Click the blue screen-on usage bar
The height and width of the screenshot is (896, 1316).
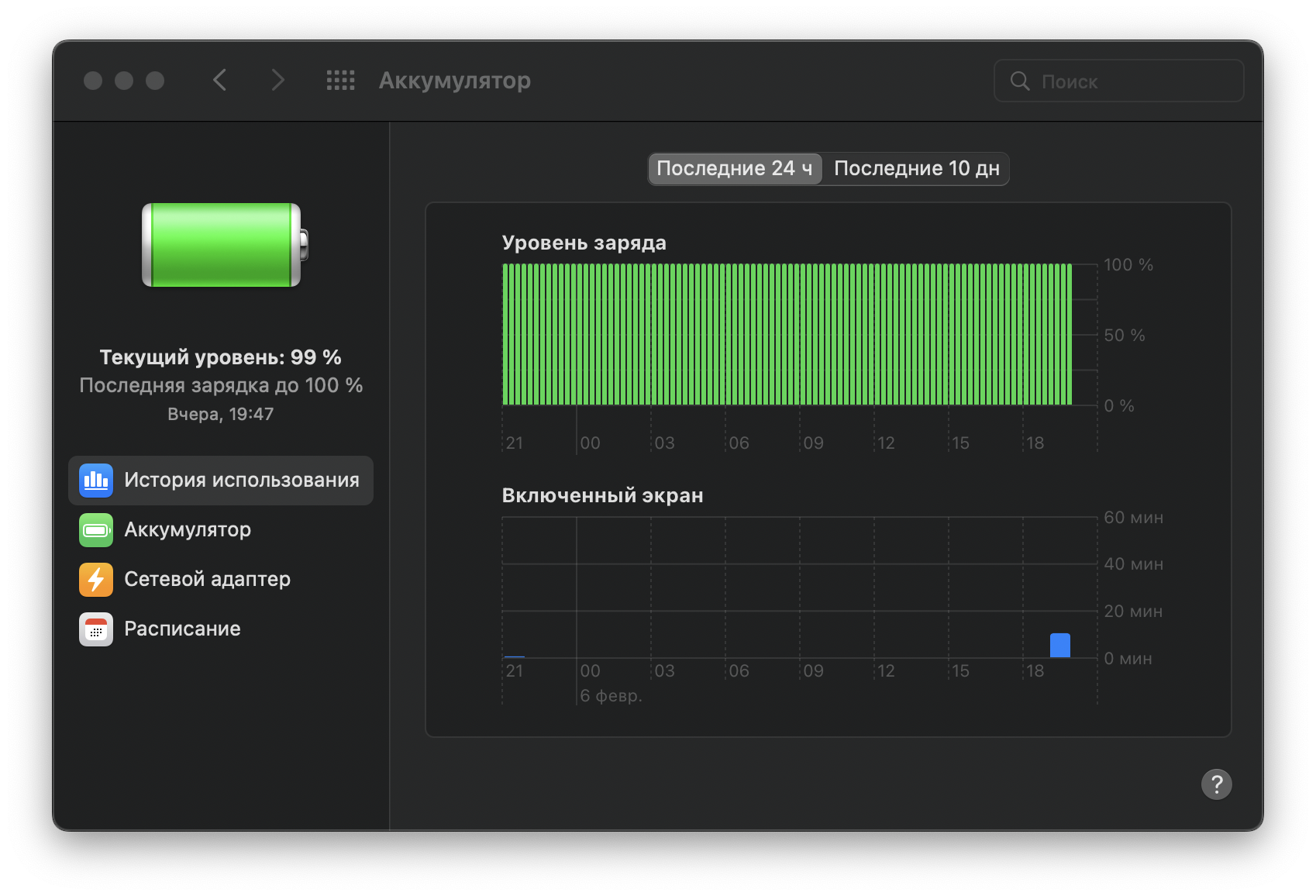[1059, 645]
